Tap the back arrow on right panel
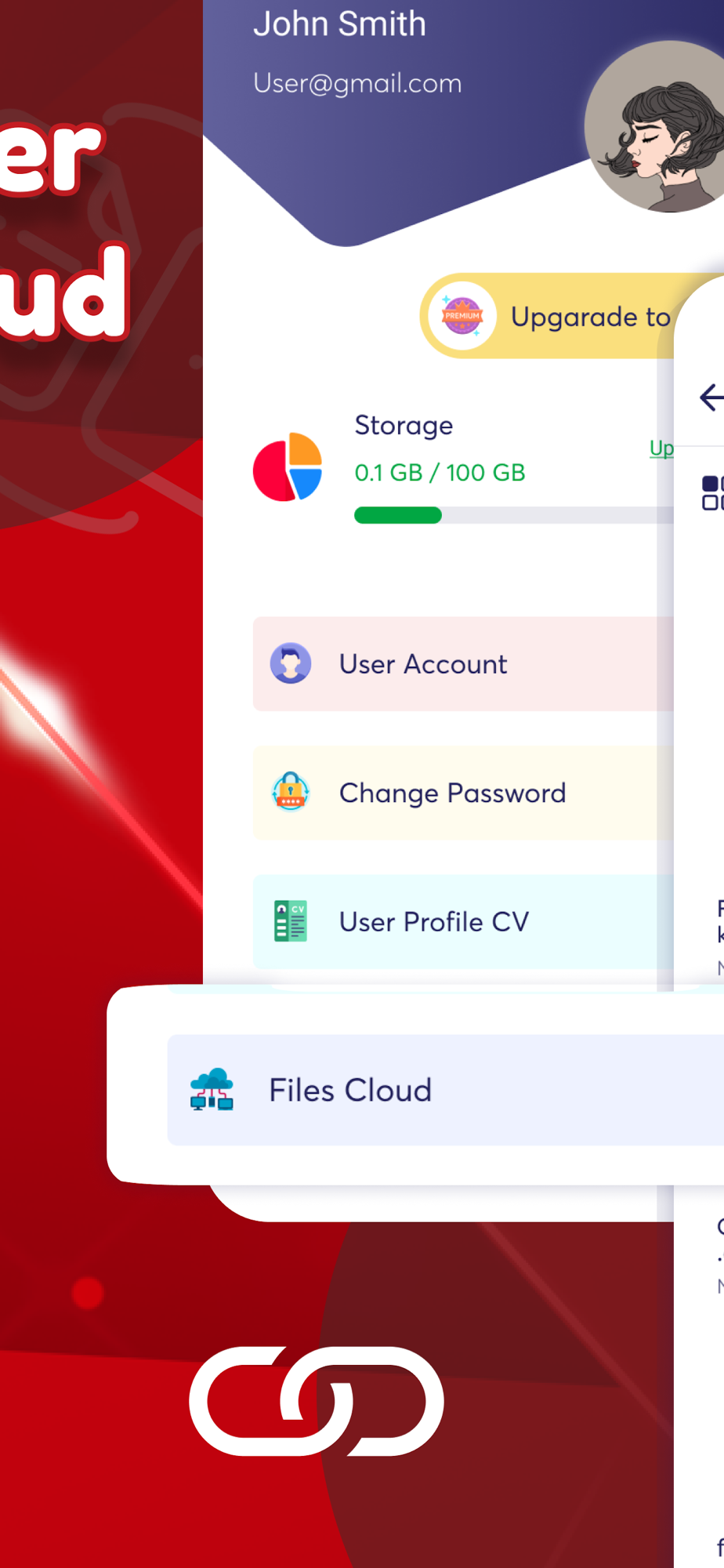 click(x=711, y=397)
